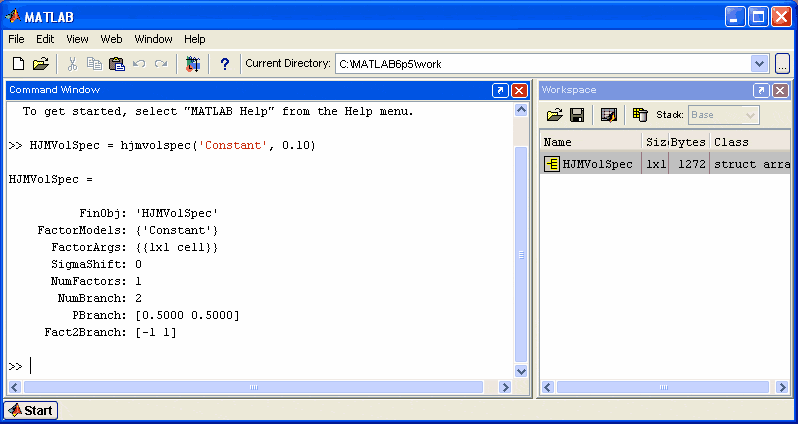Image resolution: width=798 pixels, height=425 pixels.
Task: Undock the Command Window
Action: (x=500, y=90)
